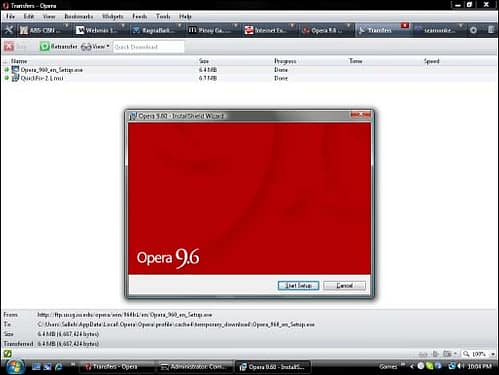Open the Edit menu
This screenshot has width=499, height=375.
[29, 16]
